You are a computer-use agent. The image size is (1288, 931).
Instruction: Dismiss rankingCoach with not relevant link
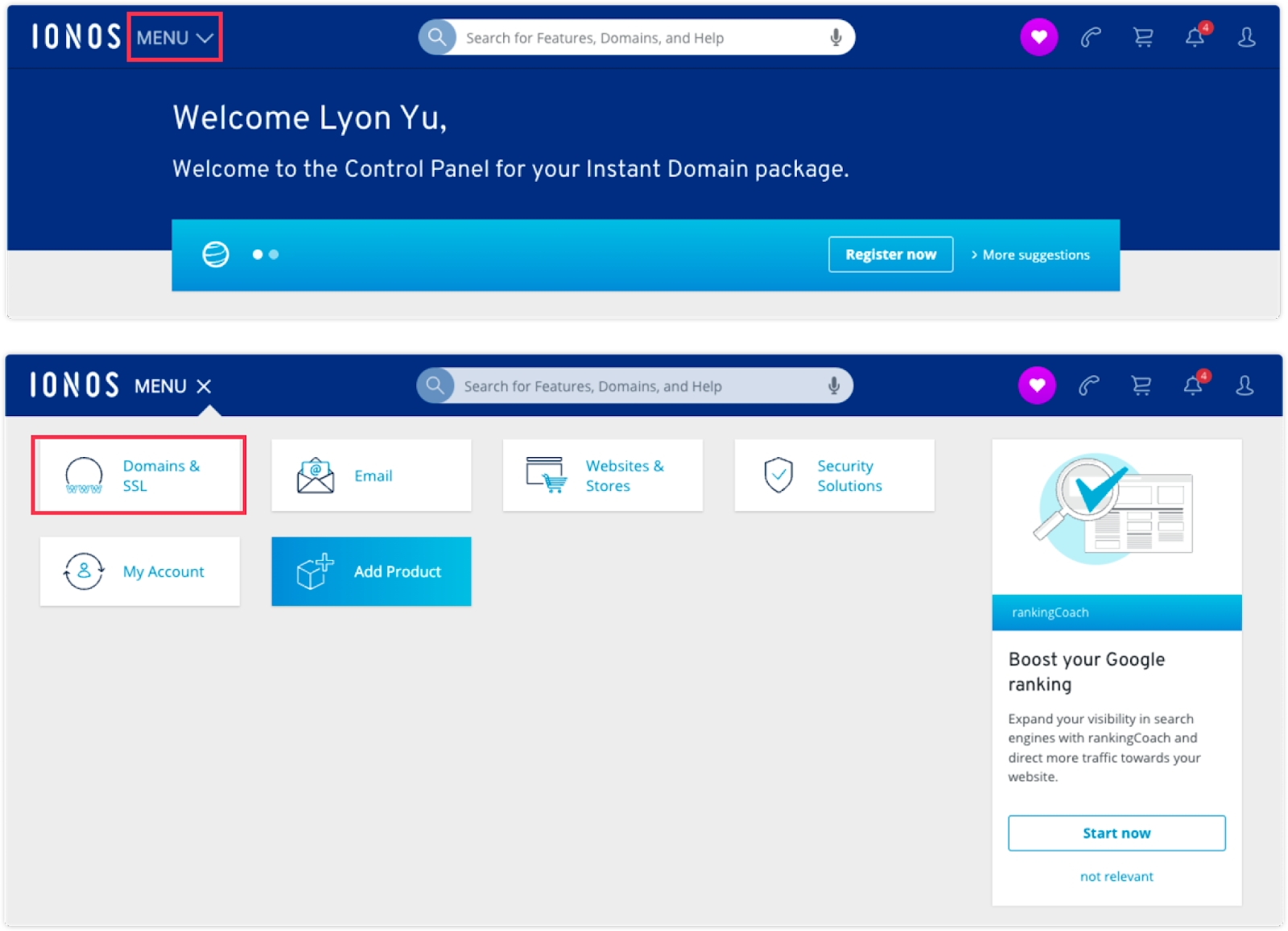[x=1117, y=876]
